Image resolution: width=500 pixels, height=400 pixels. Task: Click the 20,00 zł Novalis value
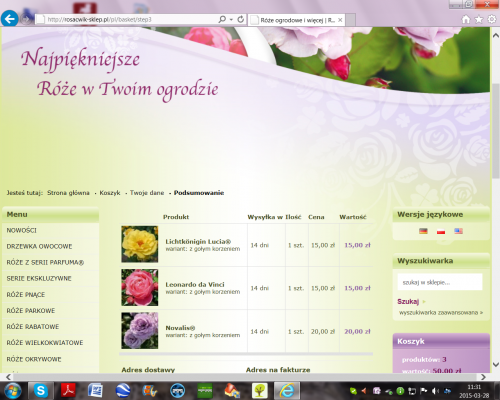point(357,332)
